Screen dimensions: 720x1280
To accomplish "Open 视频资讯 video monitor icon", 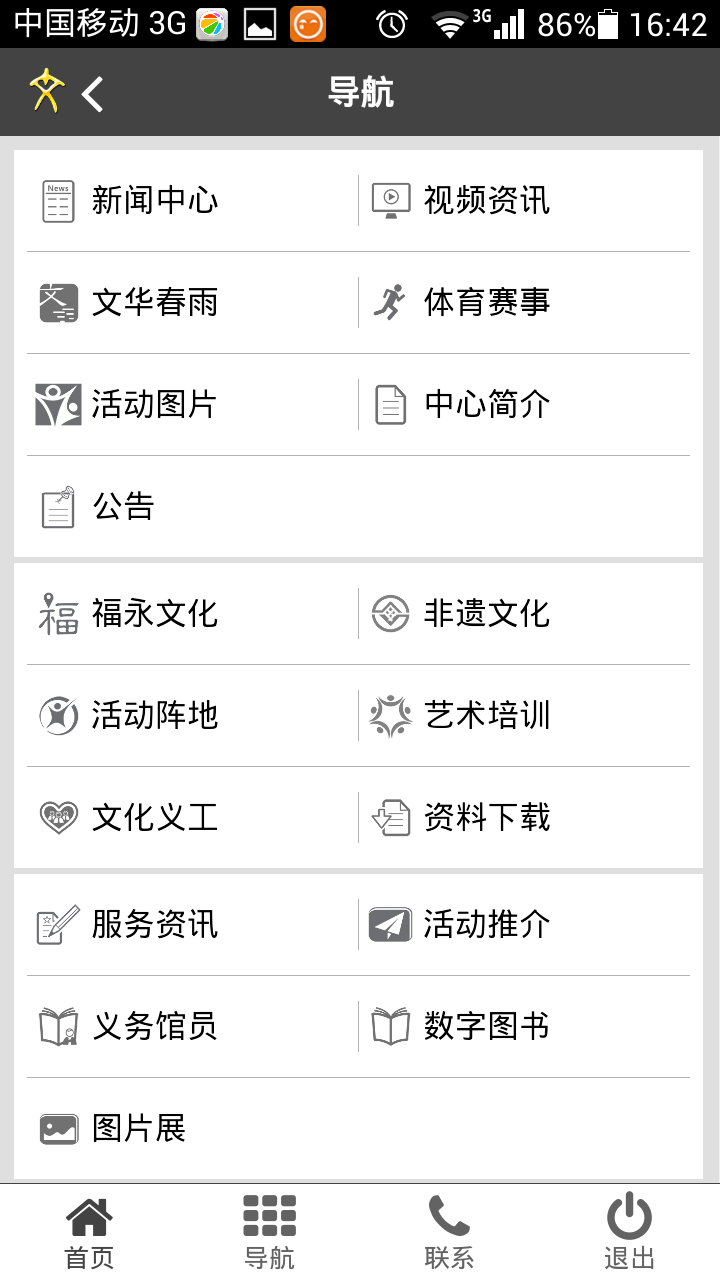I will point(391,201).
